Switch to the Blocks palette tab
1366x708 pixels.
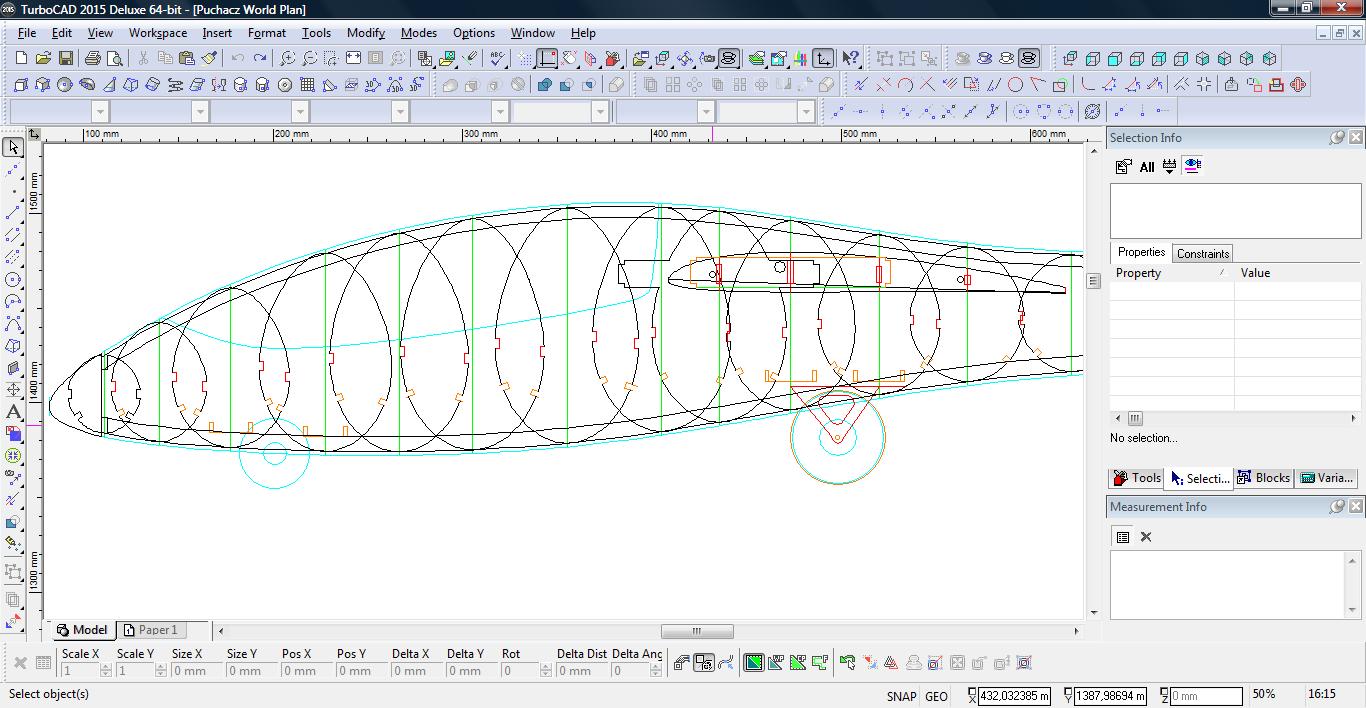click(1264, 478)
